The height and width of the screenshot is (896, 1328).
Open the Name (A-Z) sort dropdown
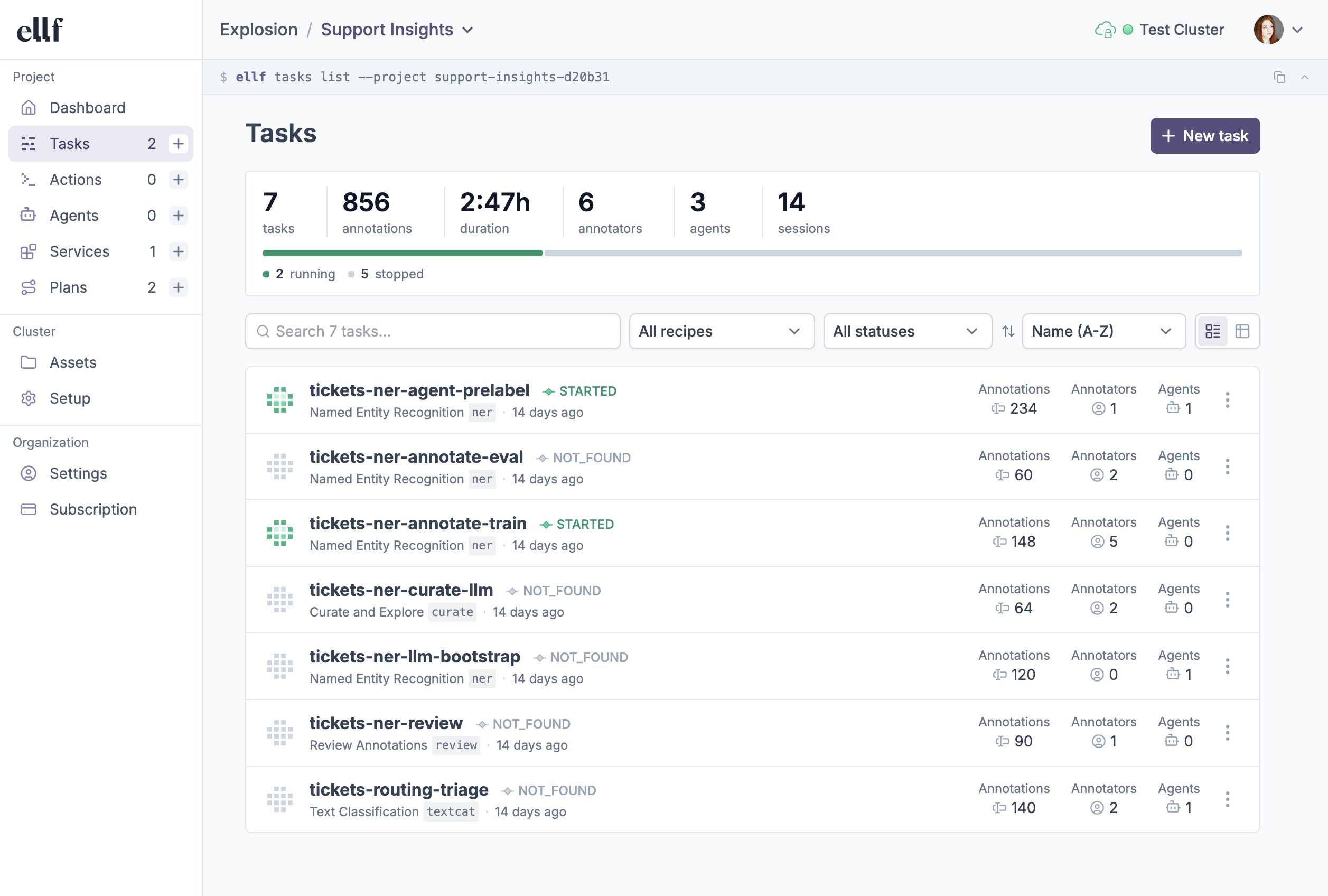(x=1103, y=331)
